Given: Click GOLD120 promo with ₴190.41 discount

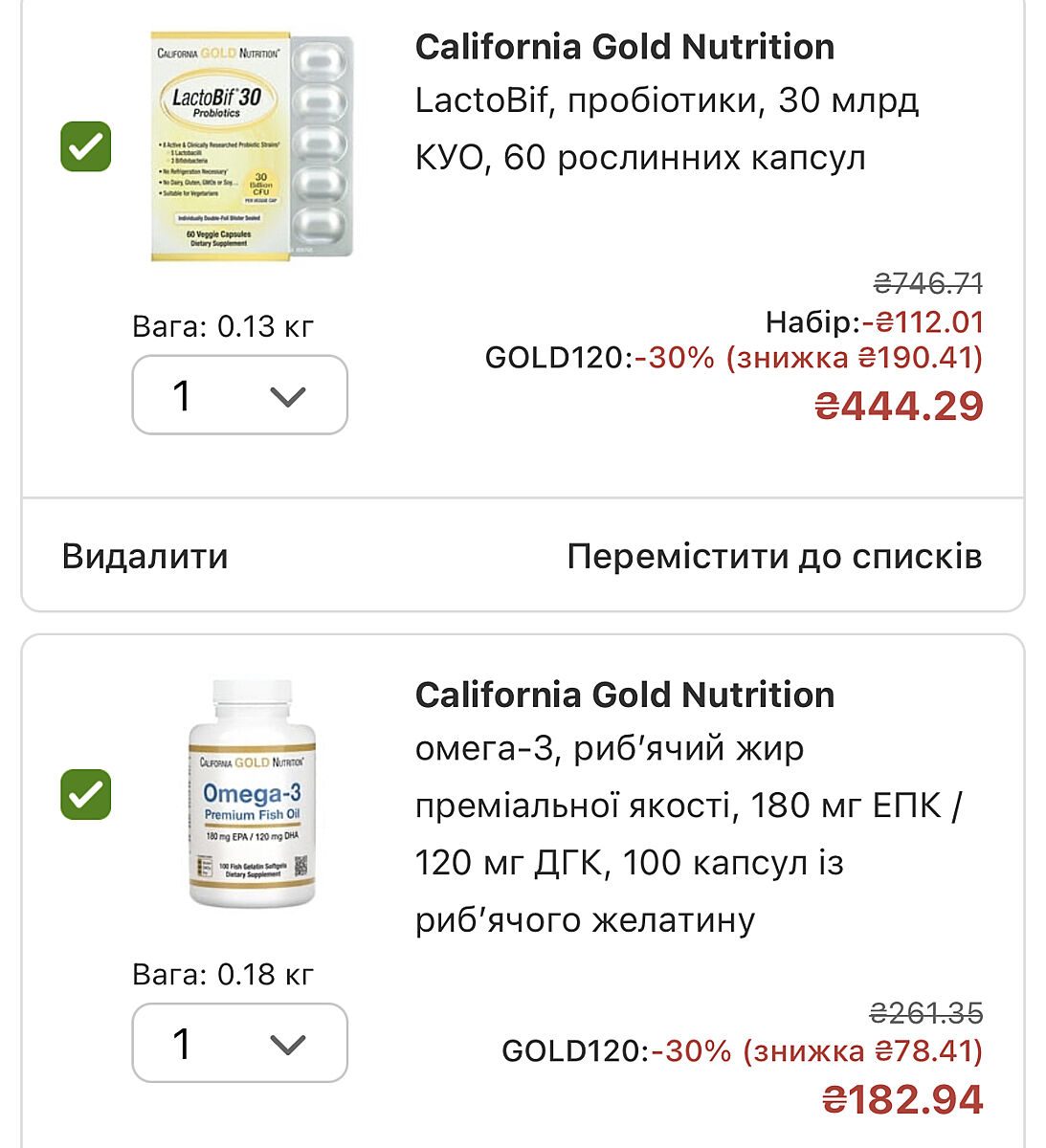Looking at the screenshot, I should [733, 358].
